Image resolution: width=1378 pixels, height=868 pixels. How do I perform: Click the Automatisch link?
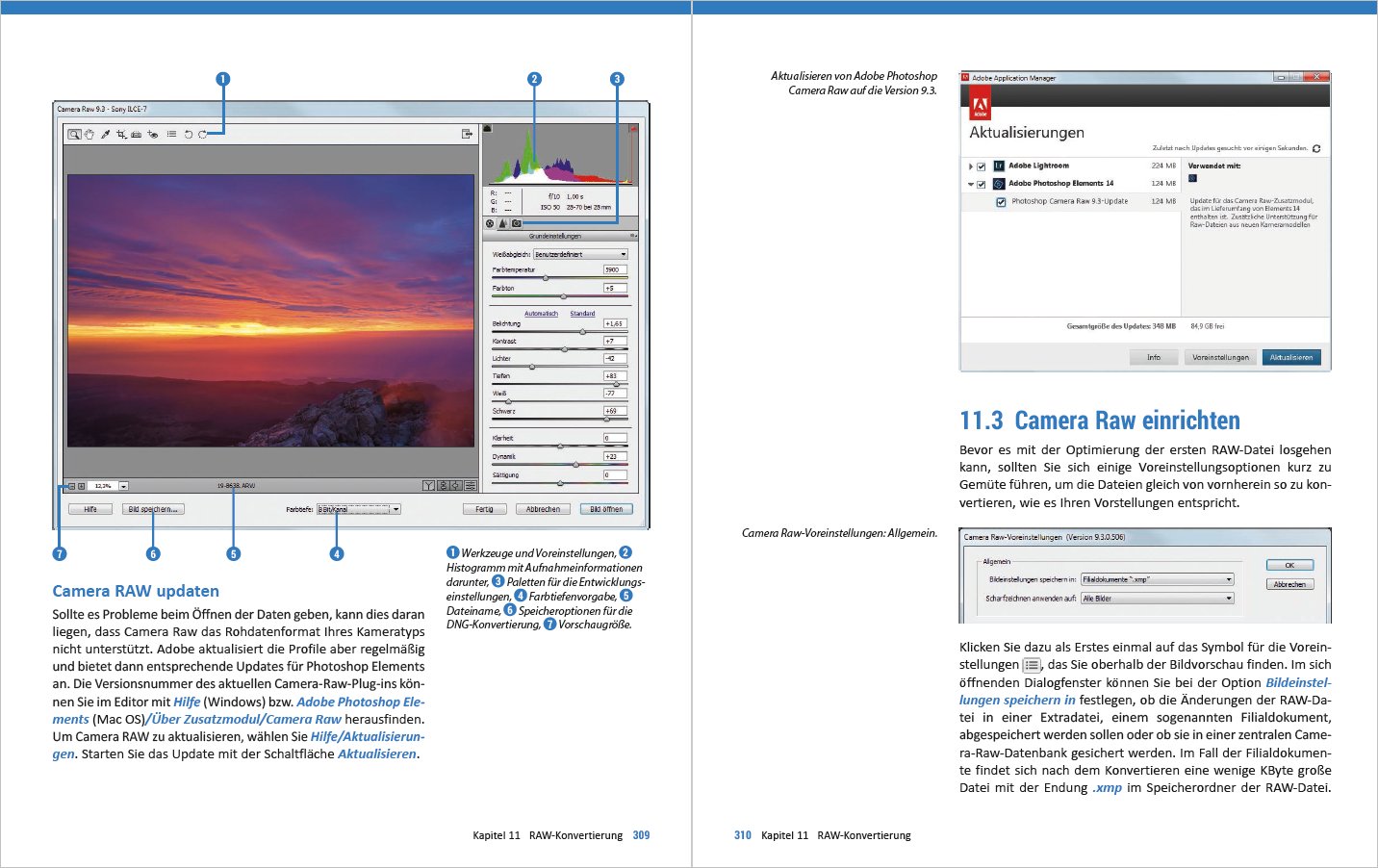click(x=541, y=314)
